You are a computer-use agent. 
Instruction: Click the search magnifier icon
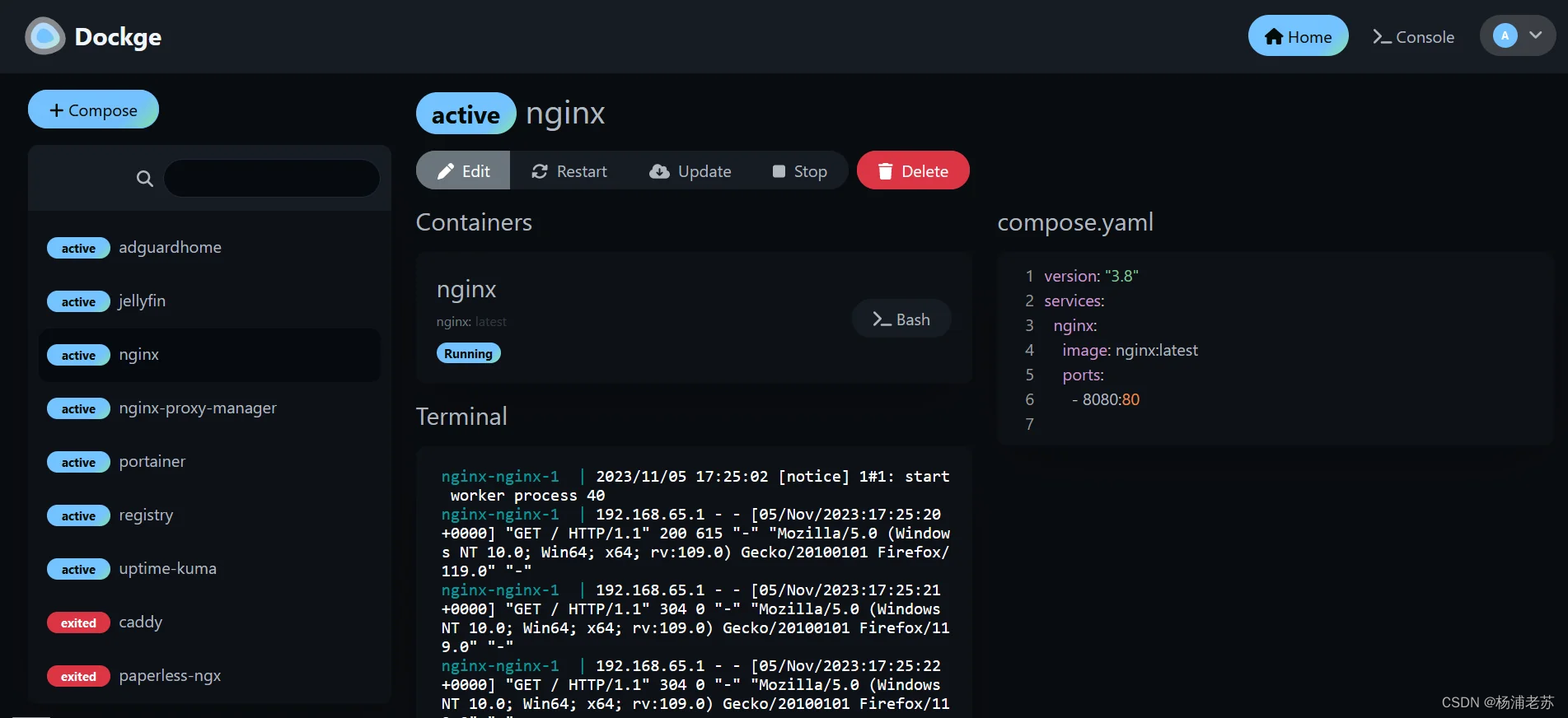(144, 178)
